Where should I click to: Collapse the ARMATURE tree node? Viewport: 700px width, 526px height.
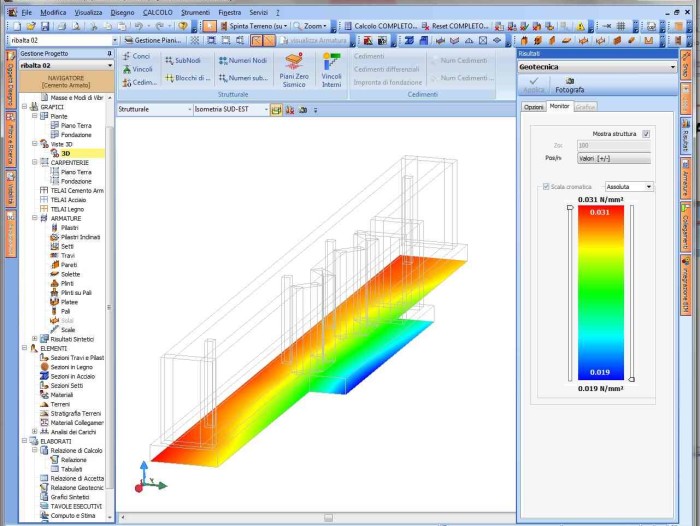point(35,218)
